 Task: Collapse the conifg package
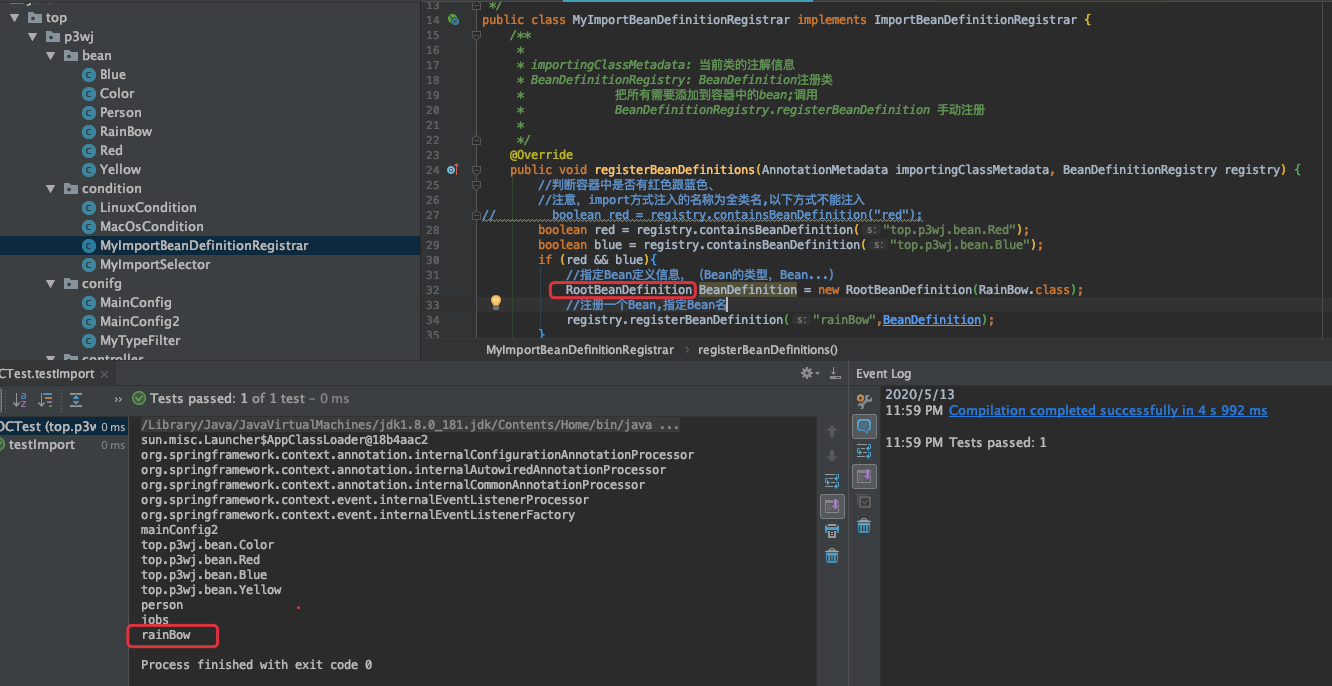click(x=52, y=283)
